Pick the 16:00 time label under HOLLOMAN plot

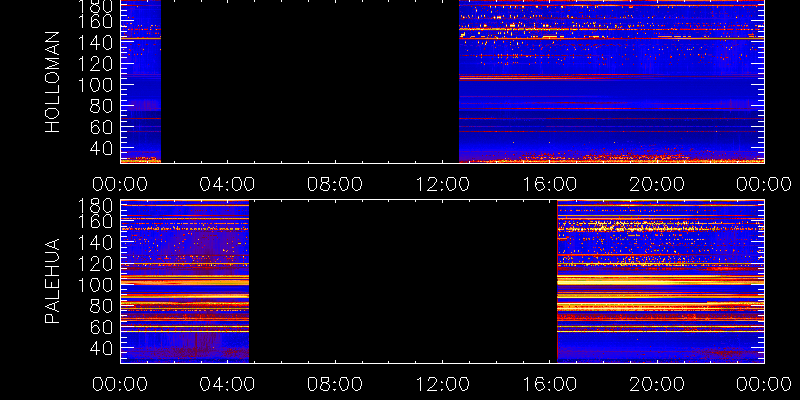coord(549,184)
